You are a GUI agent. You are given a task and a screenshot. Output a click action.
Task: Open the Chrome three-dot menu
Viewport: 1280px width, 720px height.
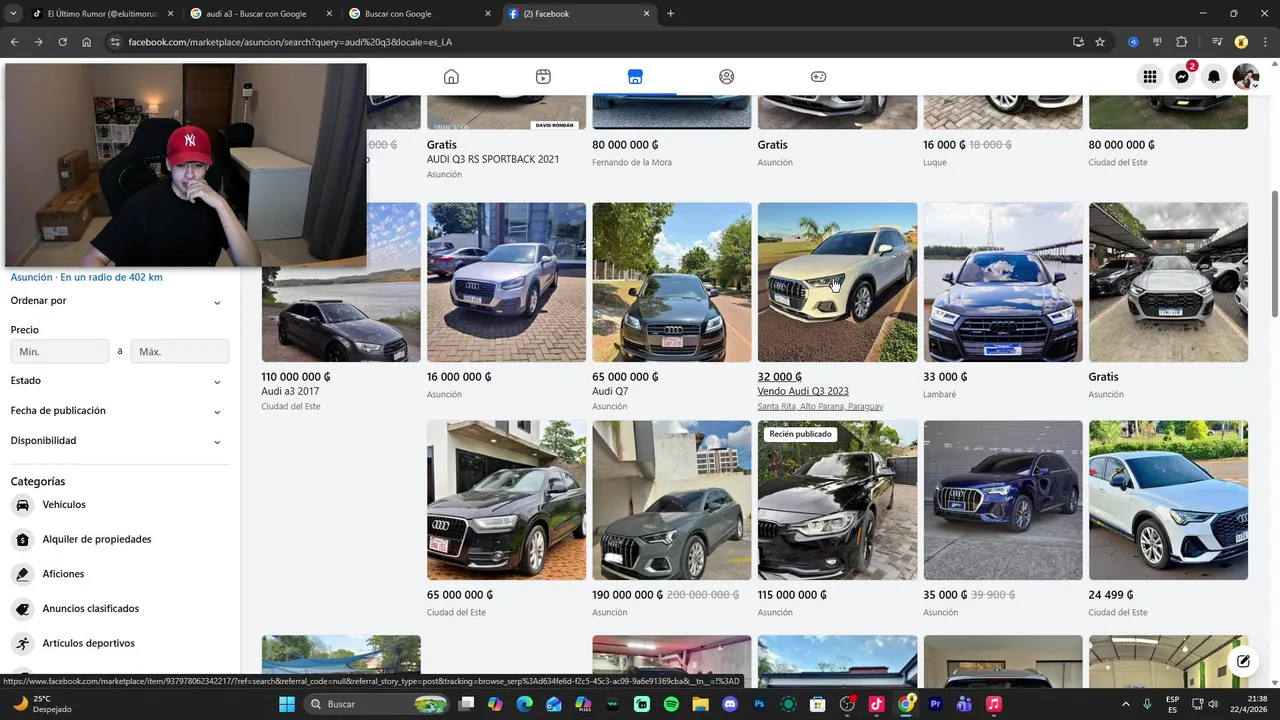pyautogui.click(x=1265, y=42)
